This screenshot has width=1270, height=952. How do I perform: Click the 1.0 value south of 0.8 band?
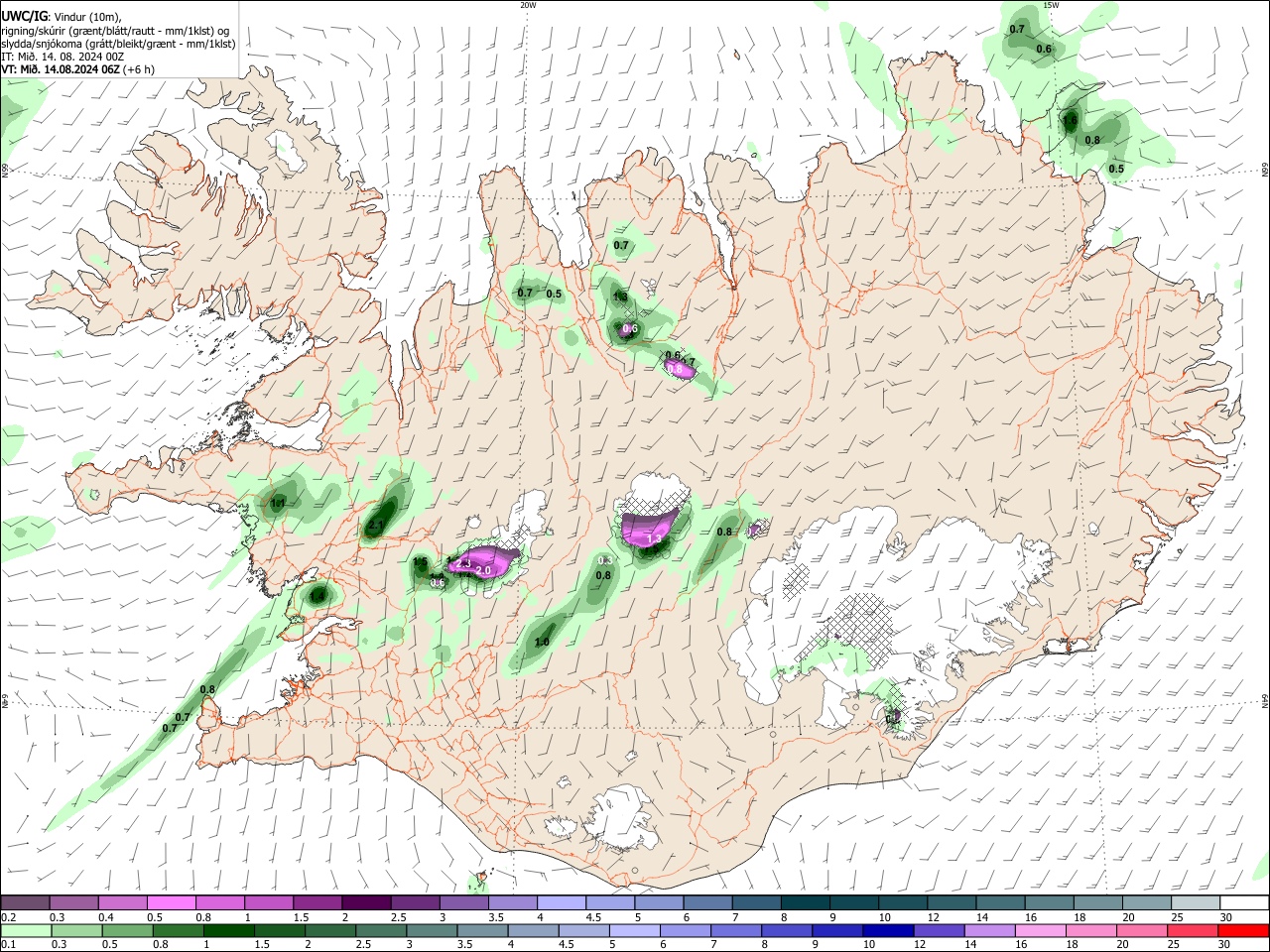point(542,643)
